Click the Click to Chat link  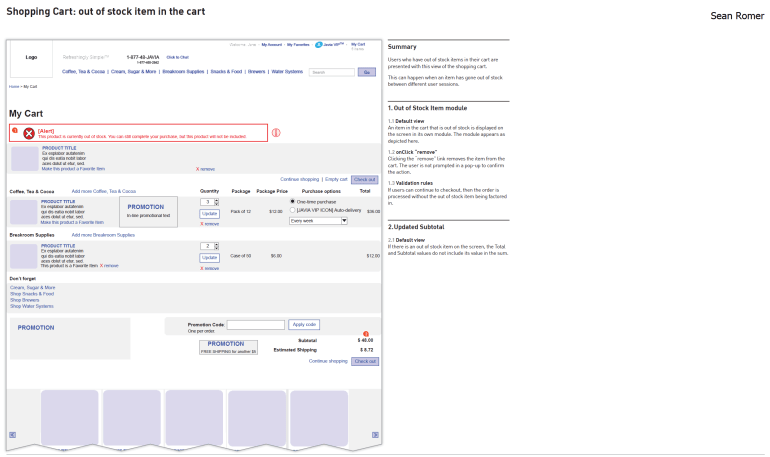[177, 57]
